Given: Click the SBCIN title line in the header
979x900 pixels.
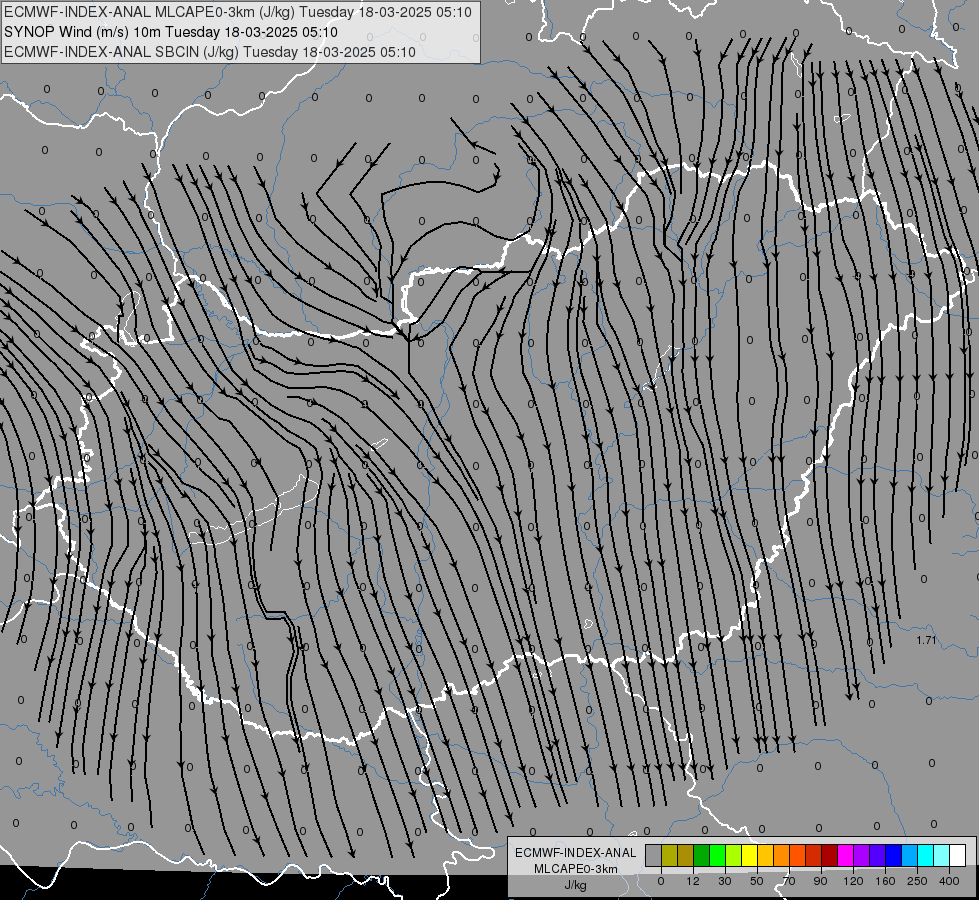Looking at the screenshot, I should click(210, 52).
